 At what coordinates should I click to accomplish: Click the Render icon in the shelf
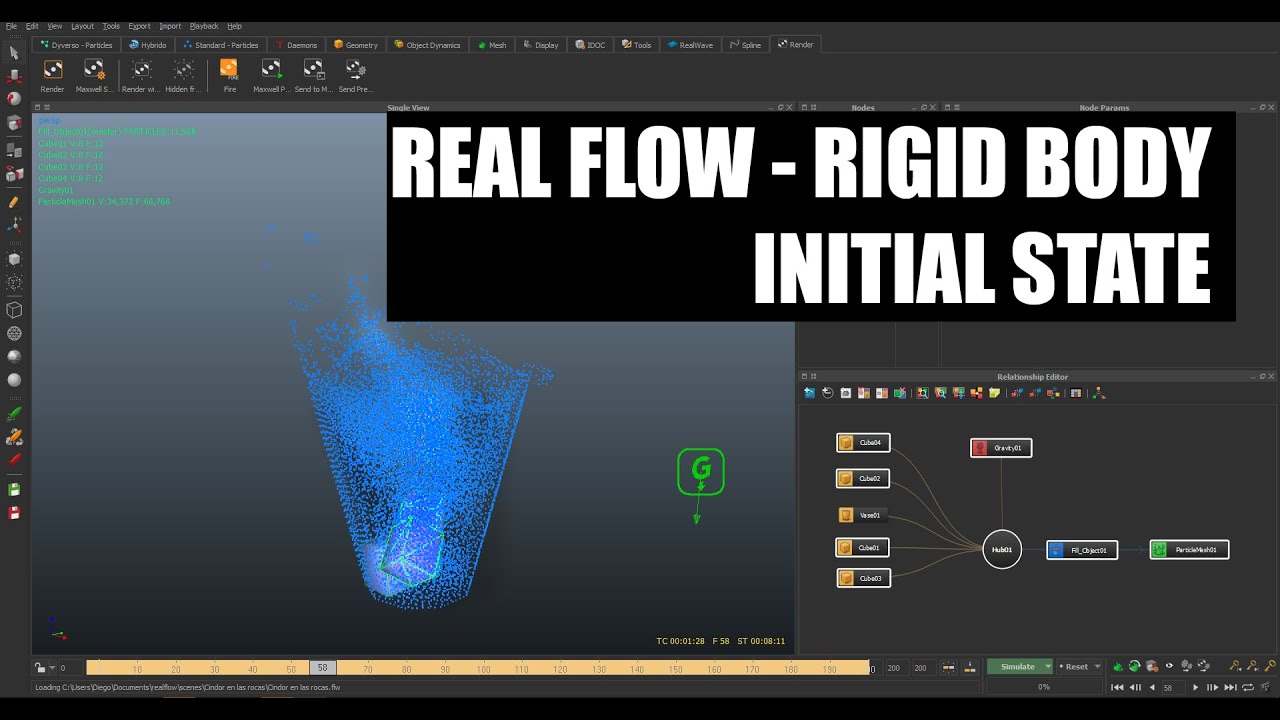click(52, 69)
